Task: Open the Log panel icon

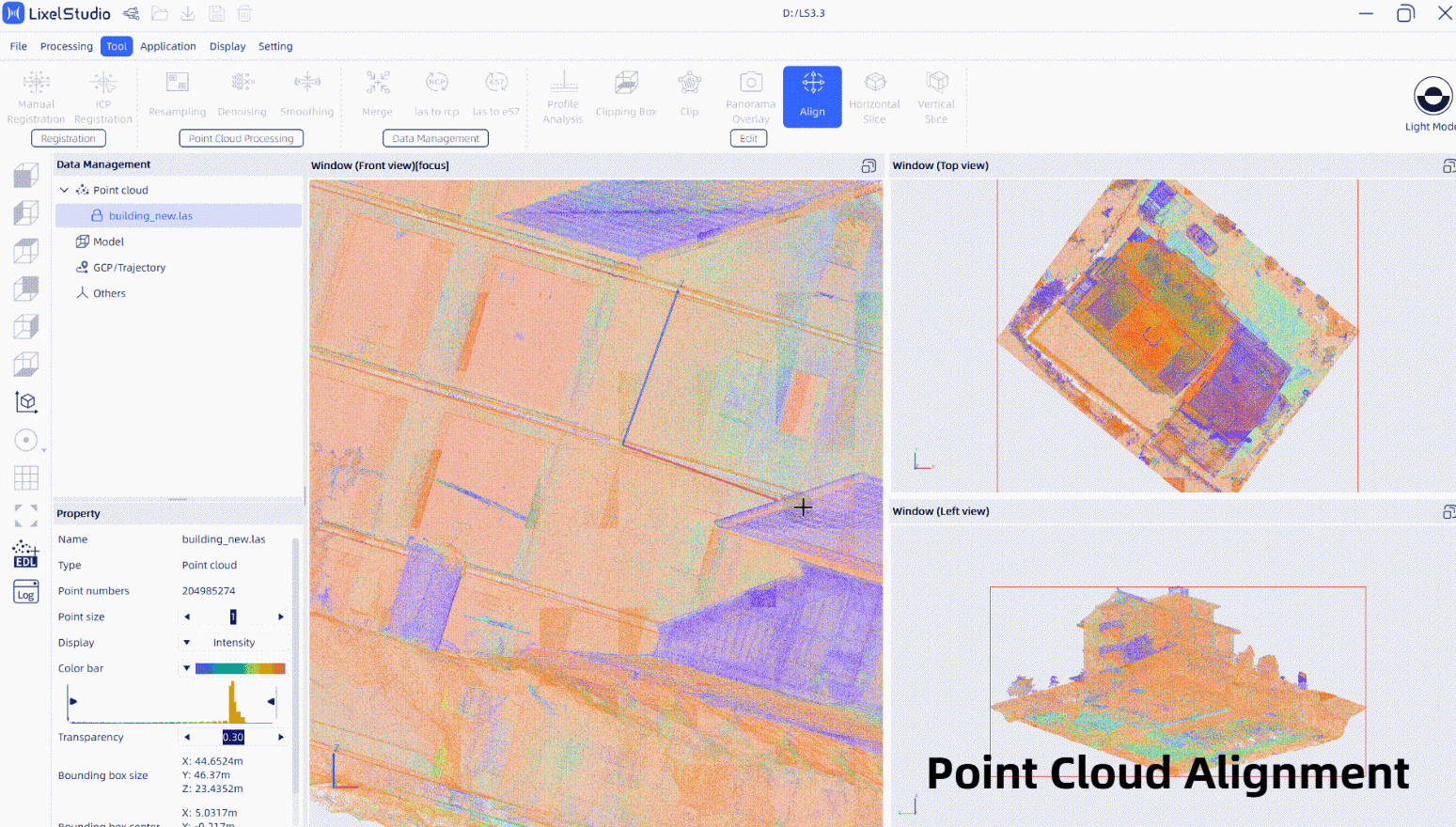Action: tap(25, 592)
